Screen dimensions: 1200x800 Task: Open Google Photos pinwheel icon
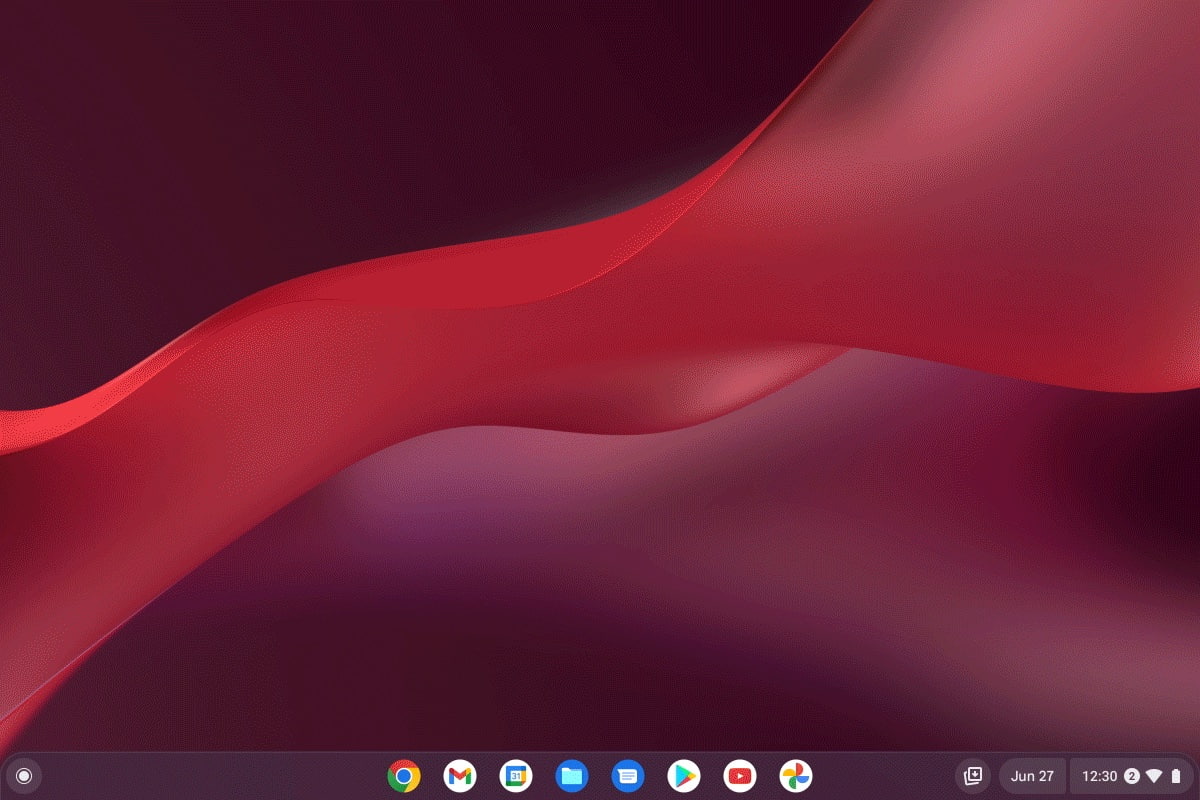point(796,776)
